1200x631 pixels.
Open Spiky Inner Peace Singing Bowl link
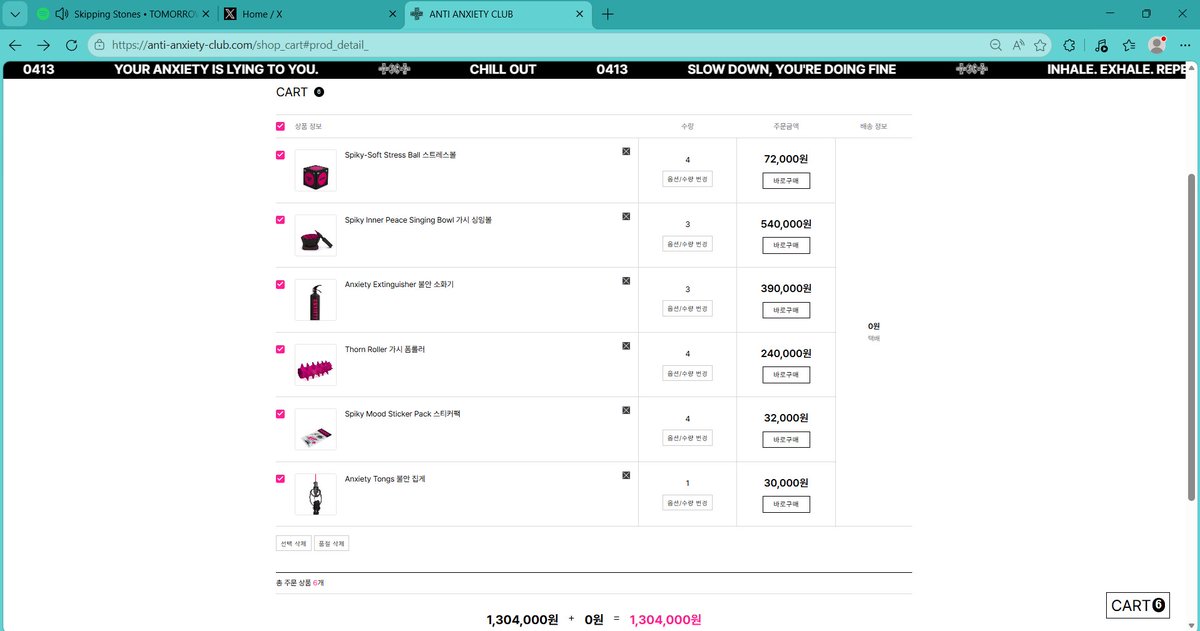[418, 220]
